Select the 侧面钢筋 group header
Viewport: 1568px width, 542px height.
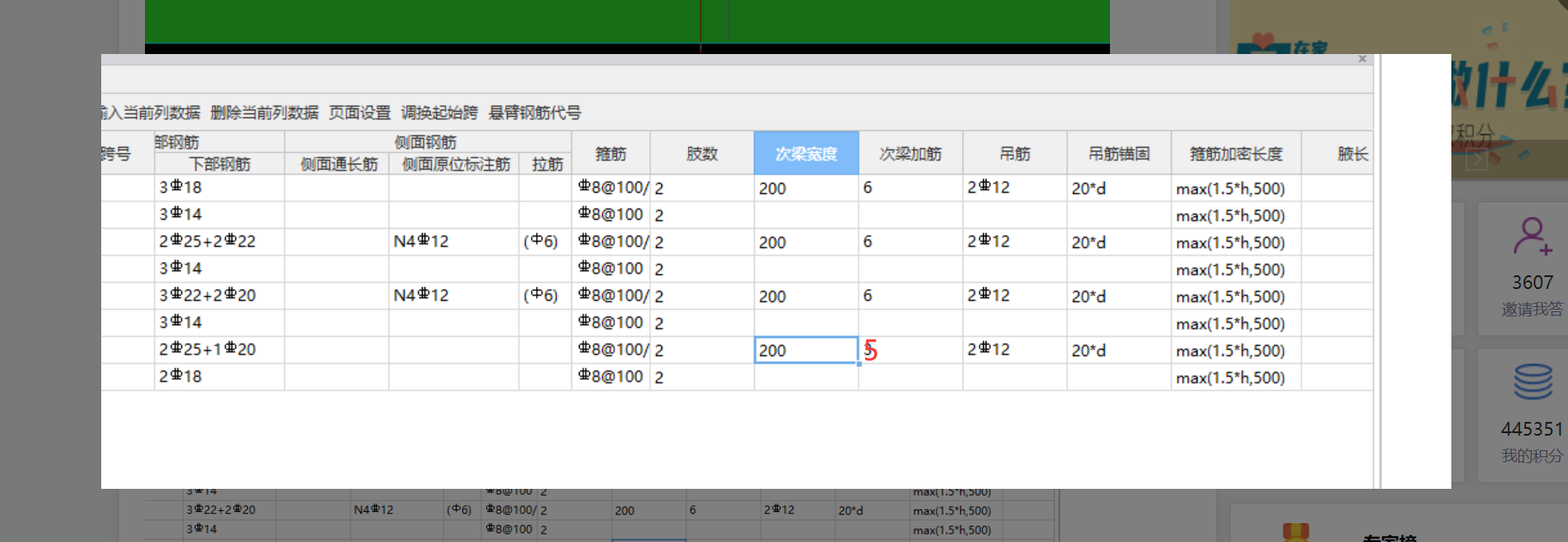428,142
